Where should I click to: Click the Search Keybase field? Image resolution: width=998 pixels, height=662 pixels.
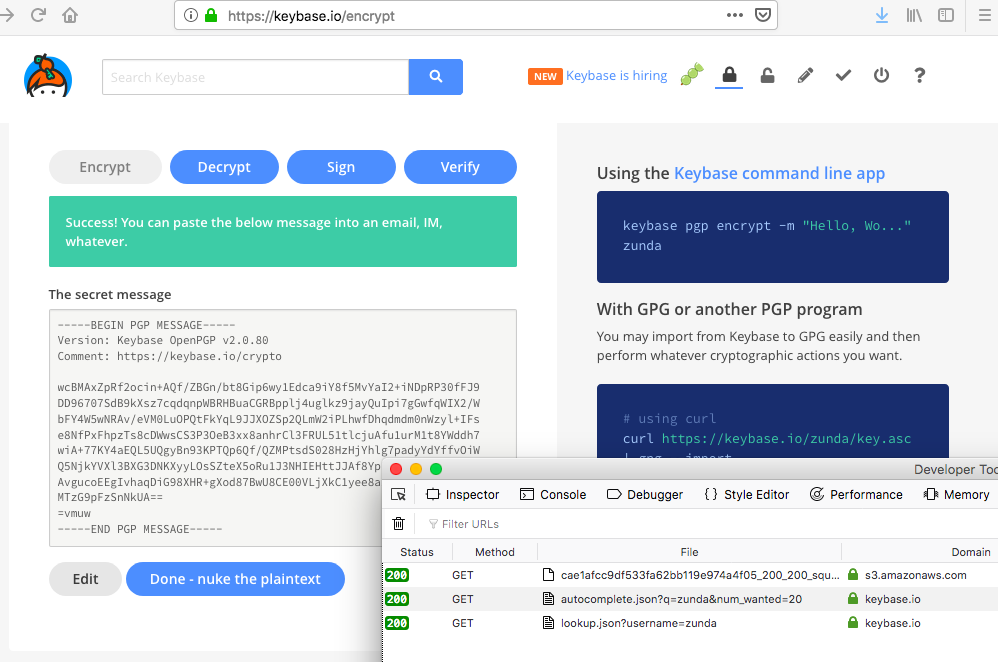[x=255, y=77]
